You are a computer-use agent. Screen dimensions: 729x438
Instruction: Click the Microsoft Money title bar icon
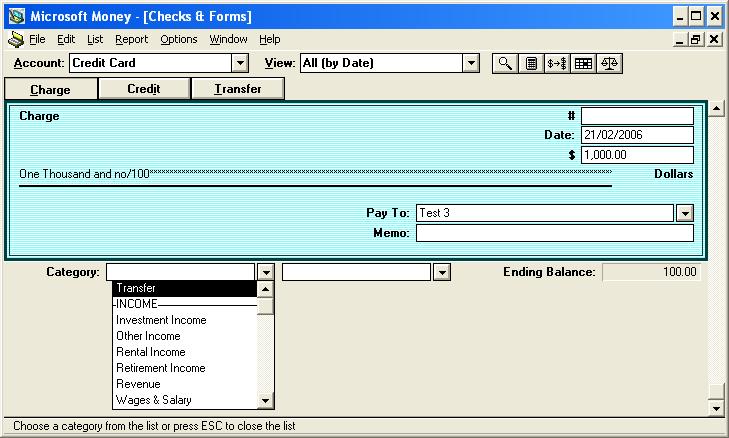[x=17, y=16]
